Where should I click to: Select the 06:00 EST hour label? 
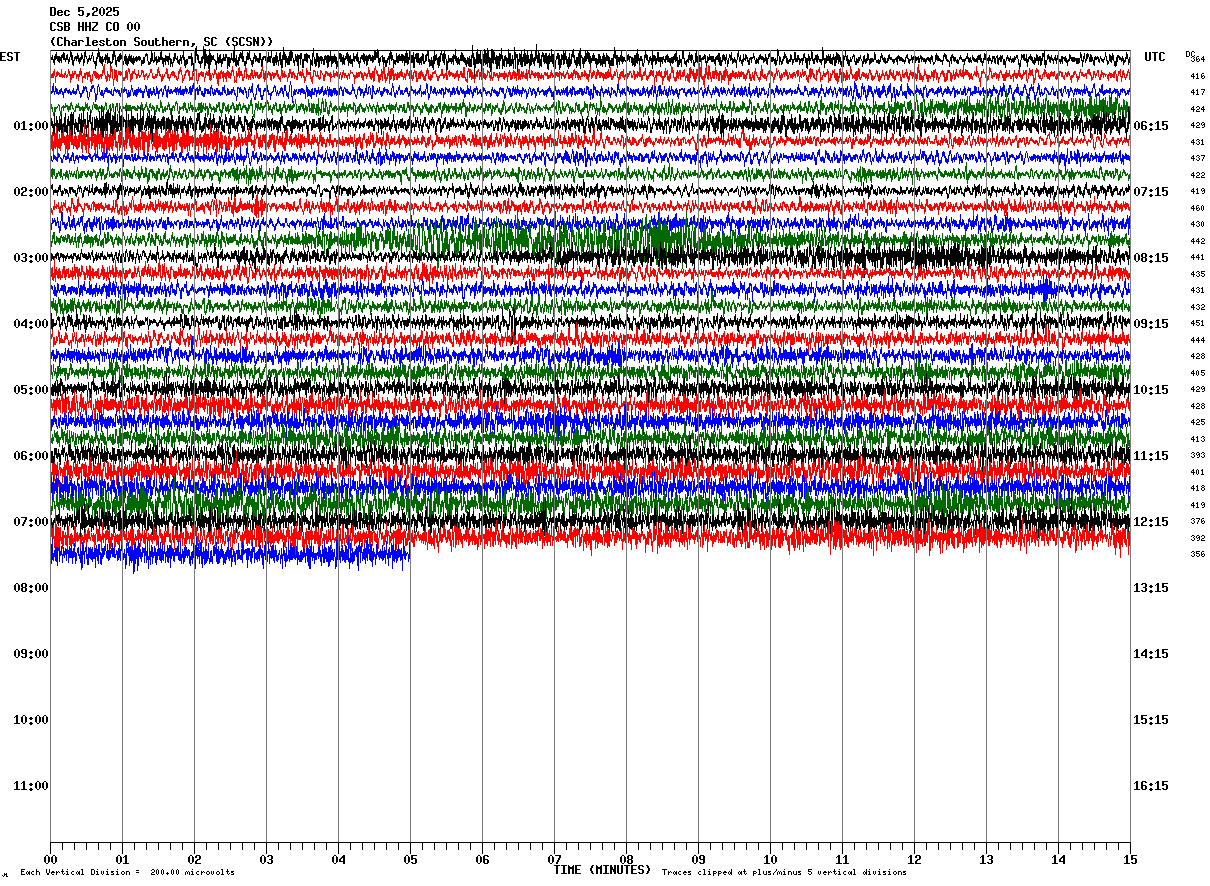31,456
